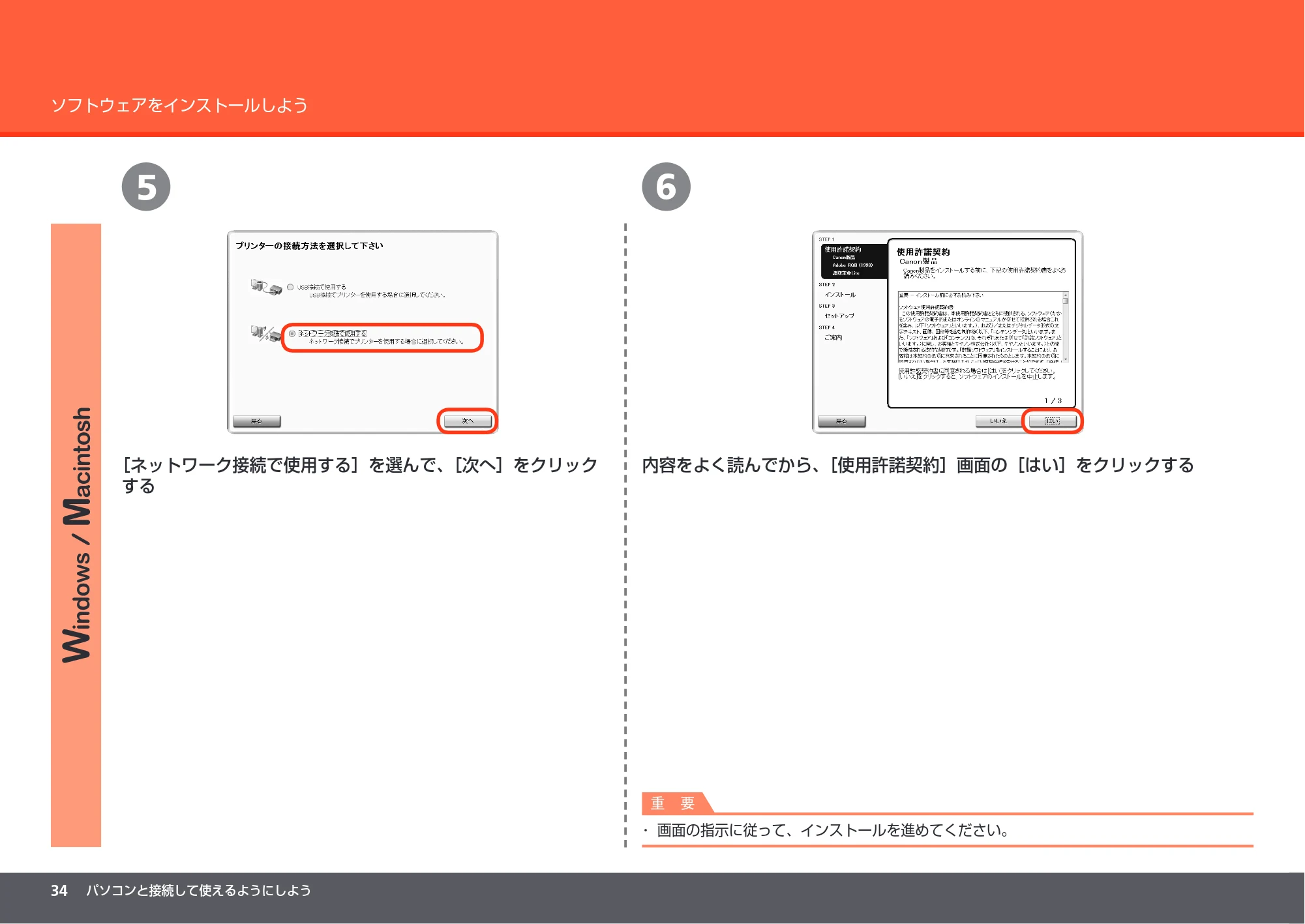
Task: Click 戻る button in connection method dialog
Action: click(x=256, y=421)
